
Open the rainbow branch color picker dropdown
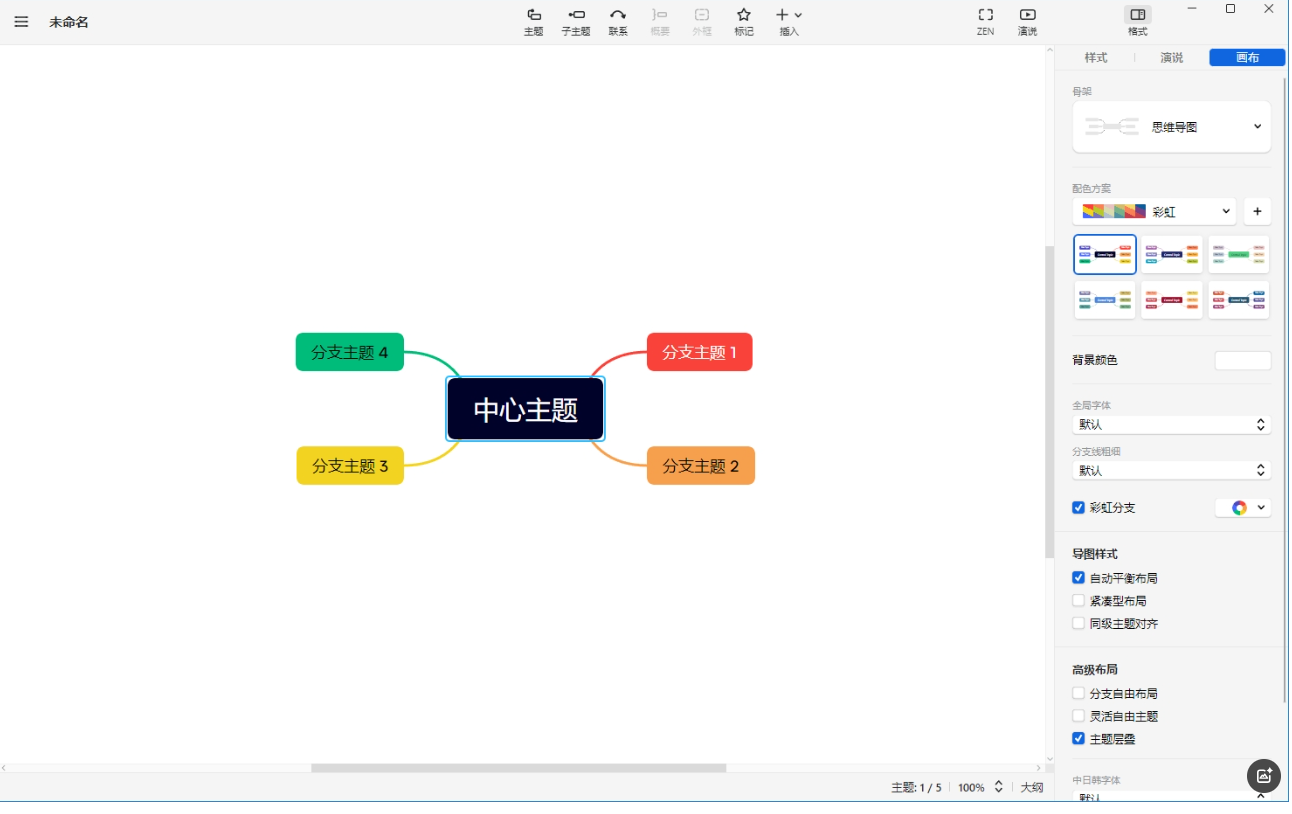(x=1243, y=508)
